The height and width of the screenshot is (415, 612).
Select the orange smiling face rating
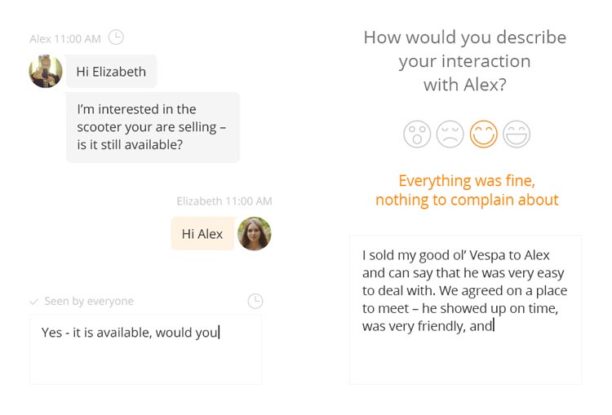coord(484,134)
